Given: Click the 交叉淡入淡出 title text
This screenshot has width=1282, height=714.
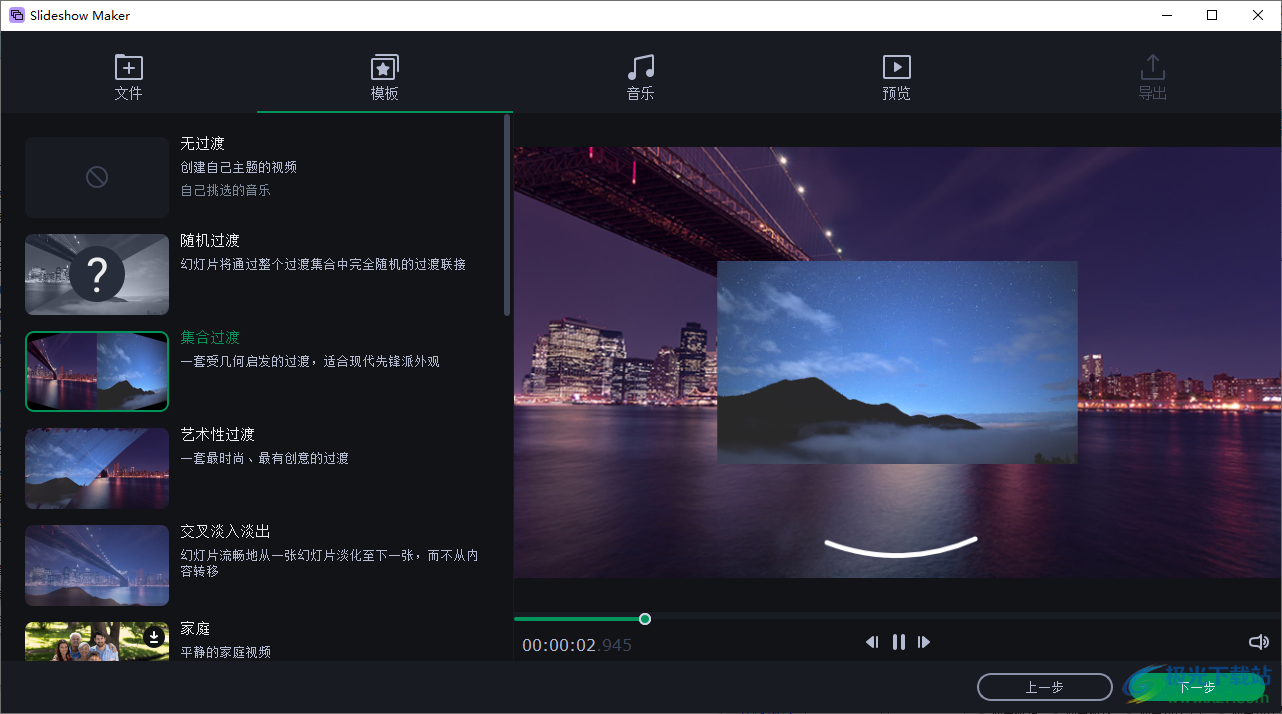Looking at the screenshot, I should pos(225,531).
